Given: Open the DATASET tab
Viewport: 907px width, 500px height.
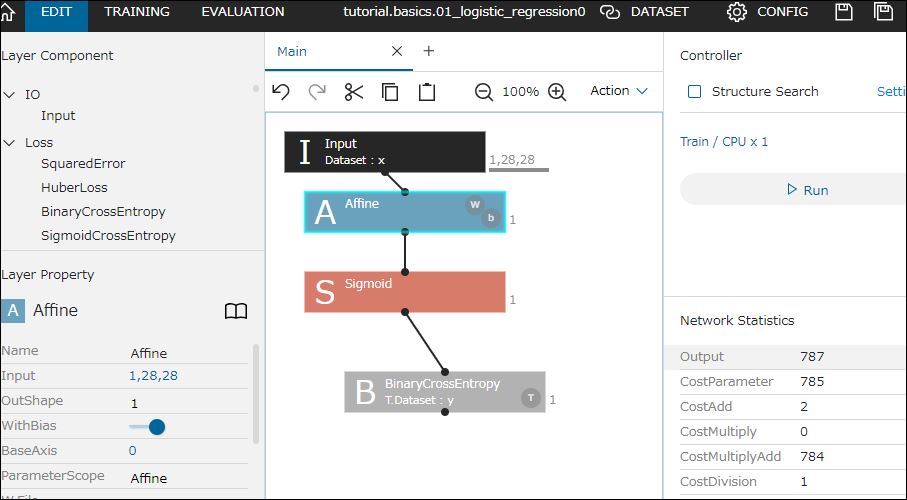Looking at the screenshot, I should click(659, 12).
